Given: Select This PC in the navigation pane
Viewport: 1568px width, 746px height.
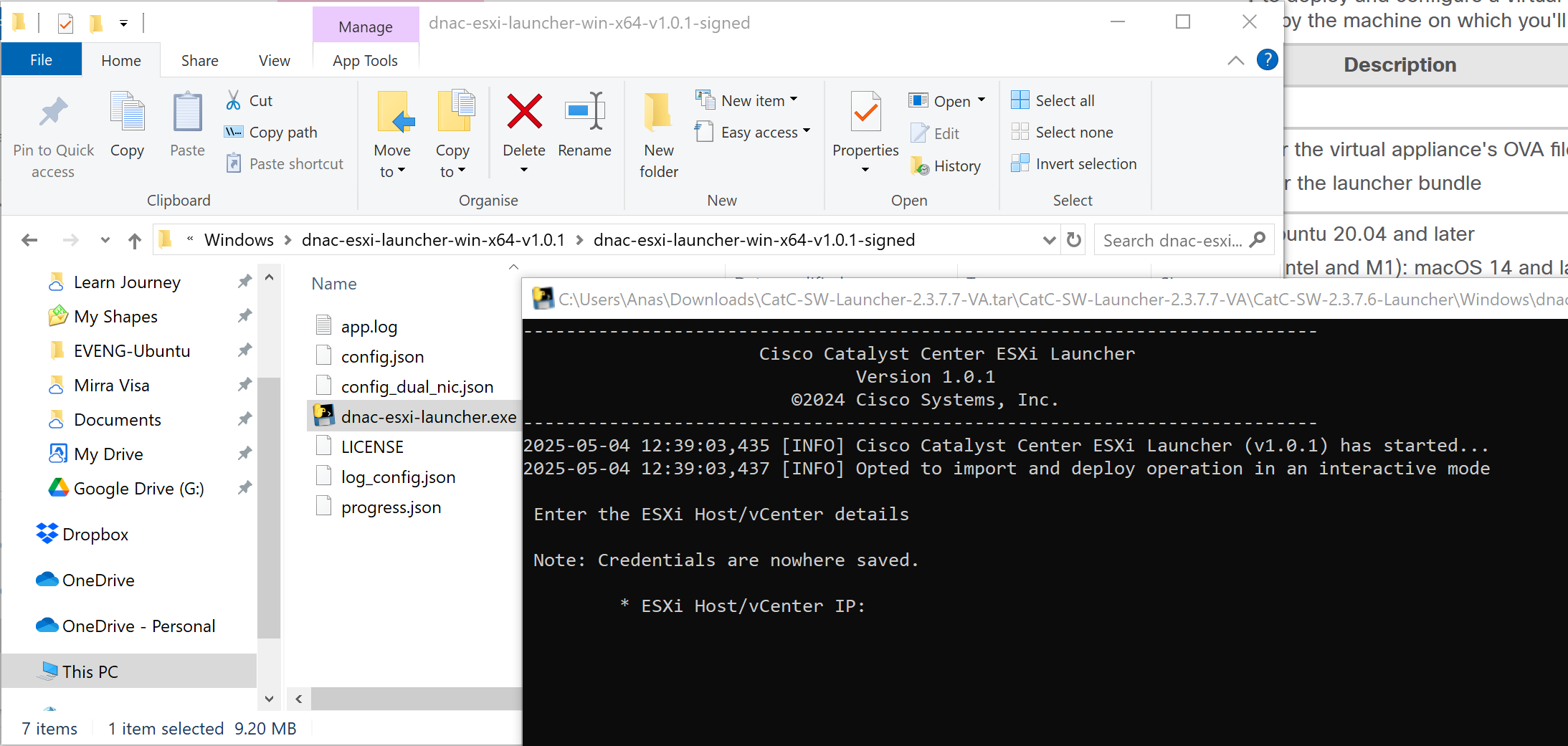Looking at the screenshot, I should [x=90, y=671].
